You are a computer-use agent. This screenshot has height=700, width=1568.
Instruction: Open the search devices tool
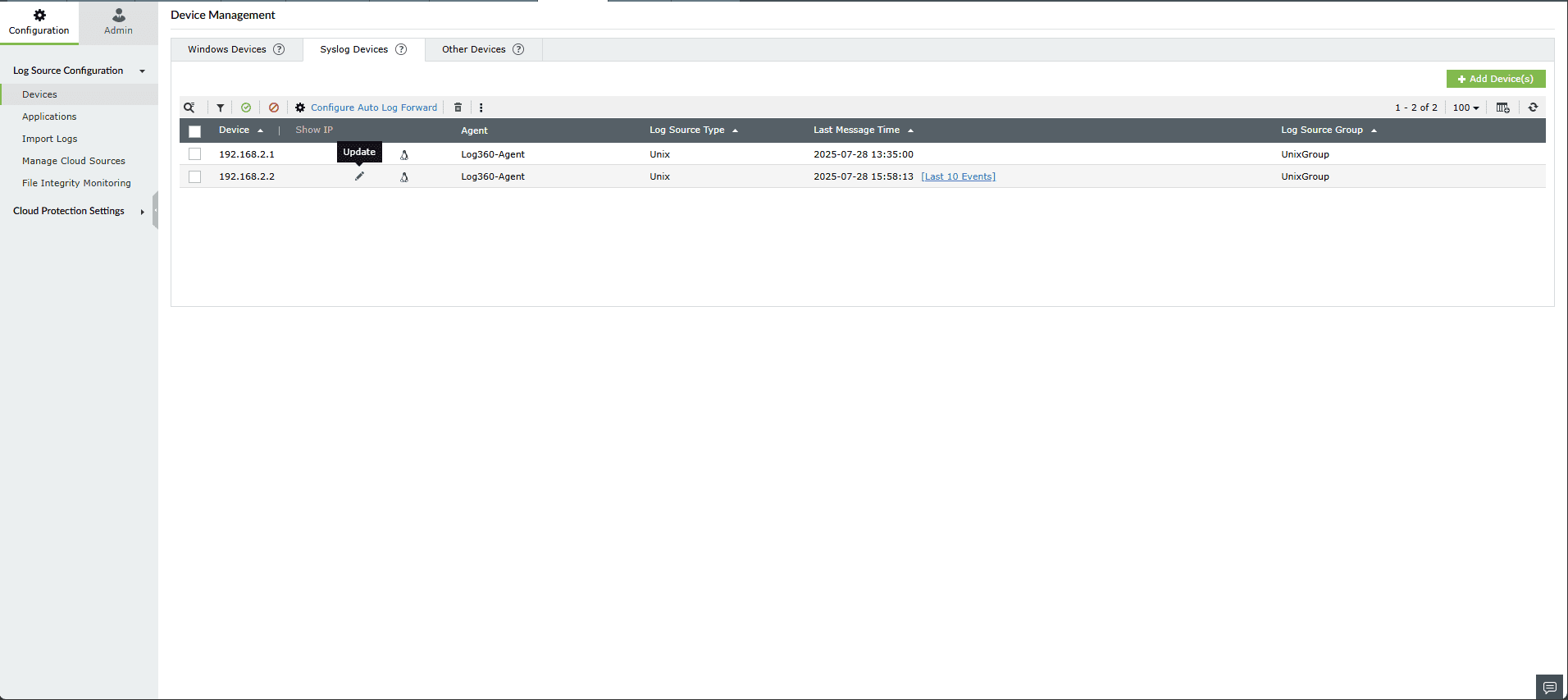pos(189,108)
